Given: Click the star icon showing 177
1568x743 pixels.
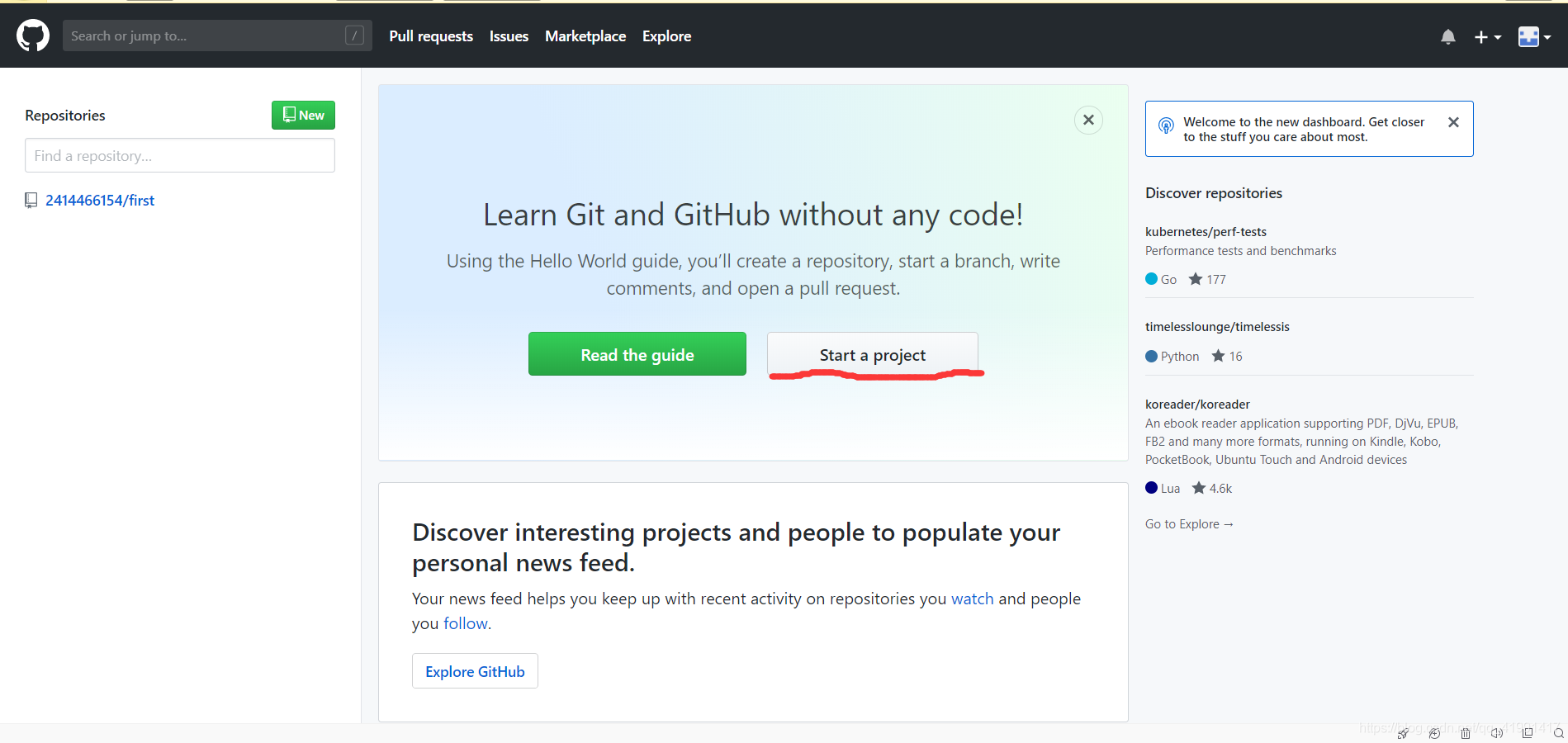Looking at the screenshot, I should point(1196,279).
